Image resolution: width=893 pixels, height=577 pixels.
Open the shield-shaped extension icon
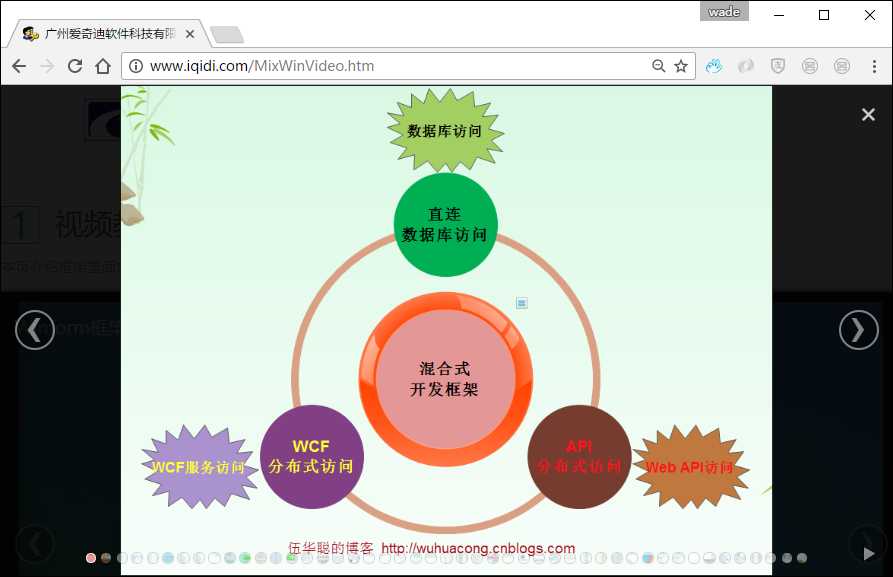[778, 66]
